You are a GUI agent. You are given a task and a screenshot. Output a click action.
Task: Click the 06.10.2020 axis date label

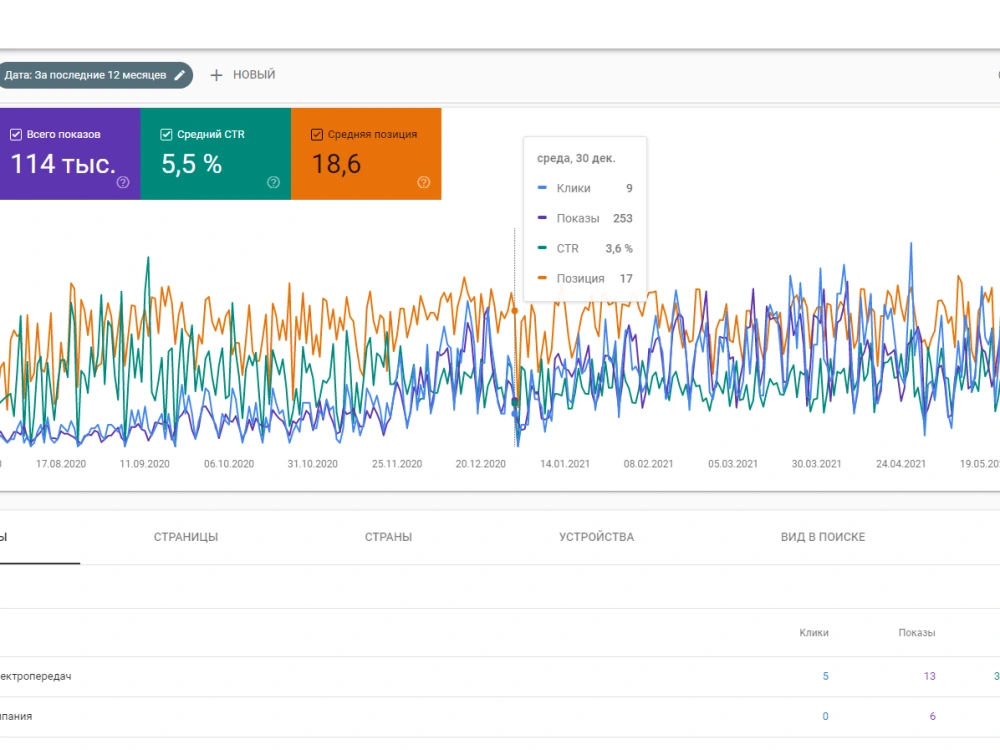point(229,464)
